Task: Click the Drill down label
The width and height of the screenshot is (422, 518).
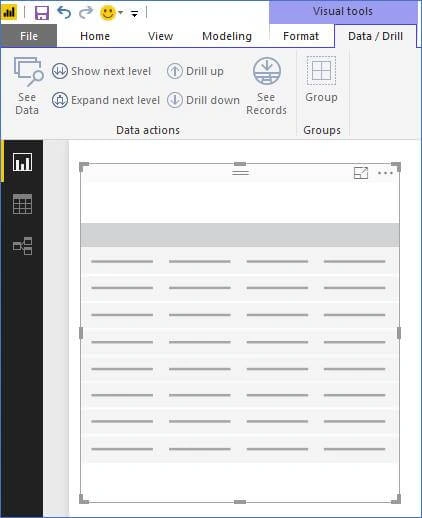Action: point(213,100)
